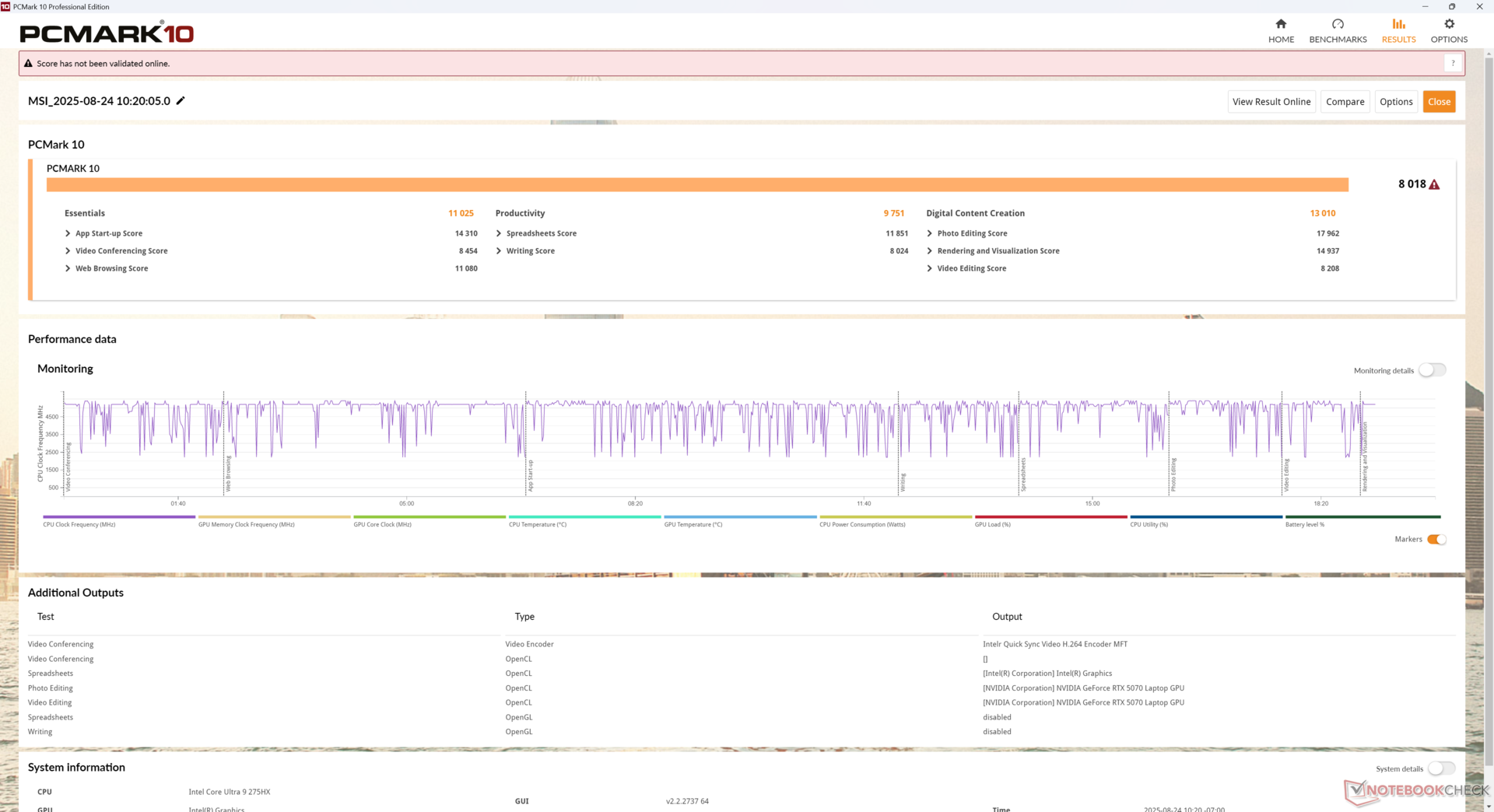Select the CPU Clock Frequency legend swatch
This screenshot has height=812, width=1494.
tap(119, 516)
